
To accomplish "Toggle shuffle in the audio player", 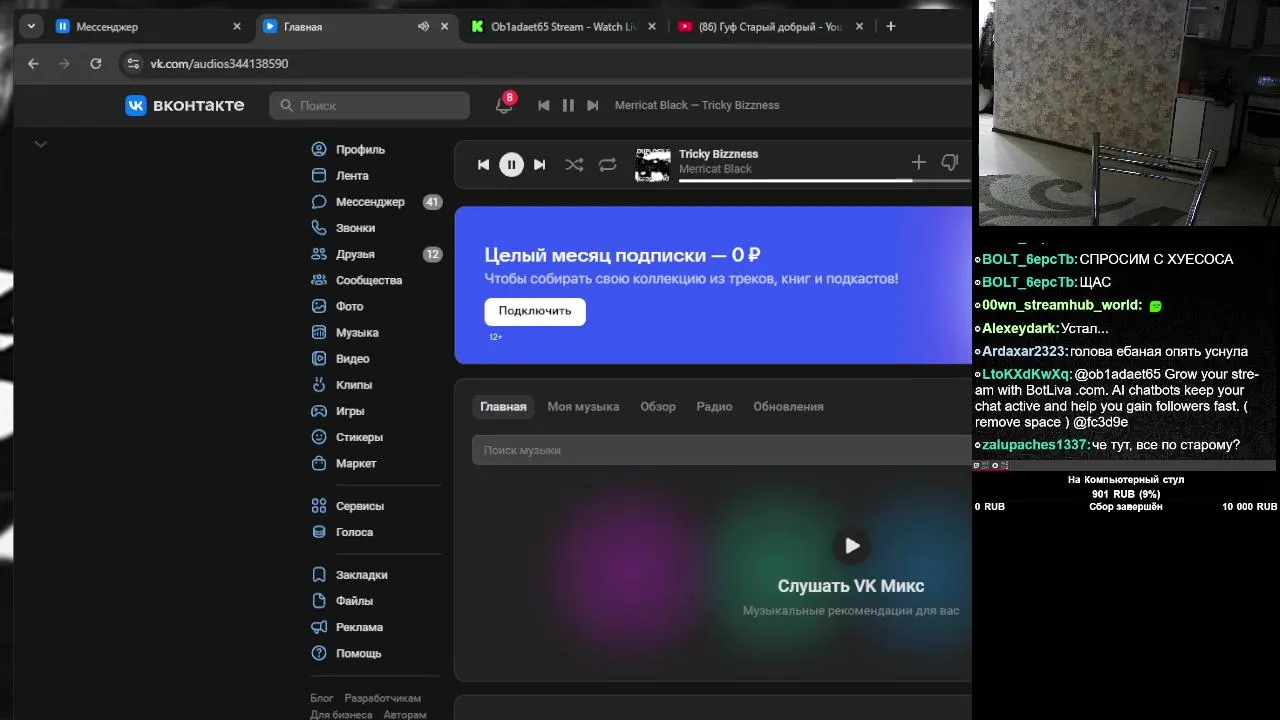I will tap(574, 165).
